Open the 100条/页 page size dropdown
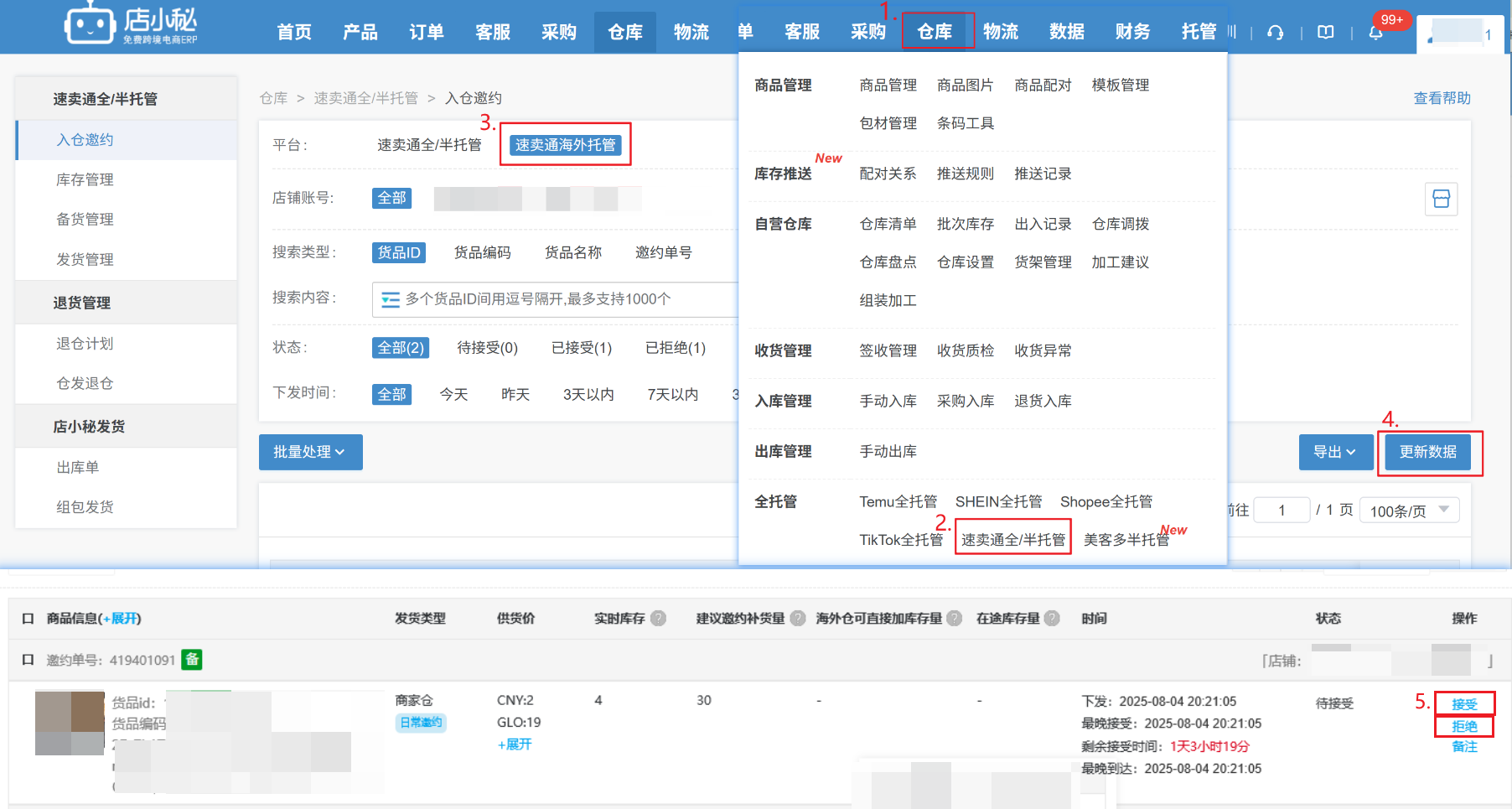Viewport: 1512px width, 809px height. tap(1409, 511)
